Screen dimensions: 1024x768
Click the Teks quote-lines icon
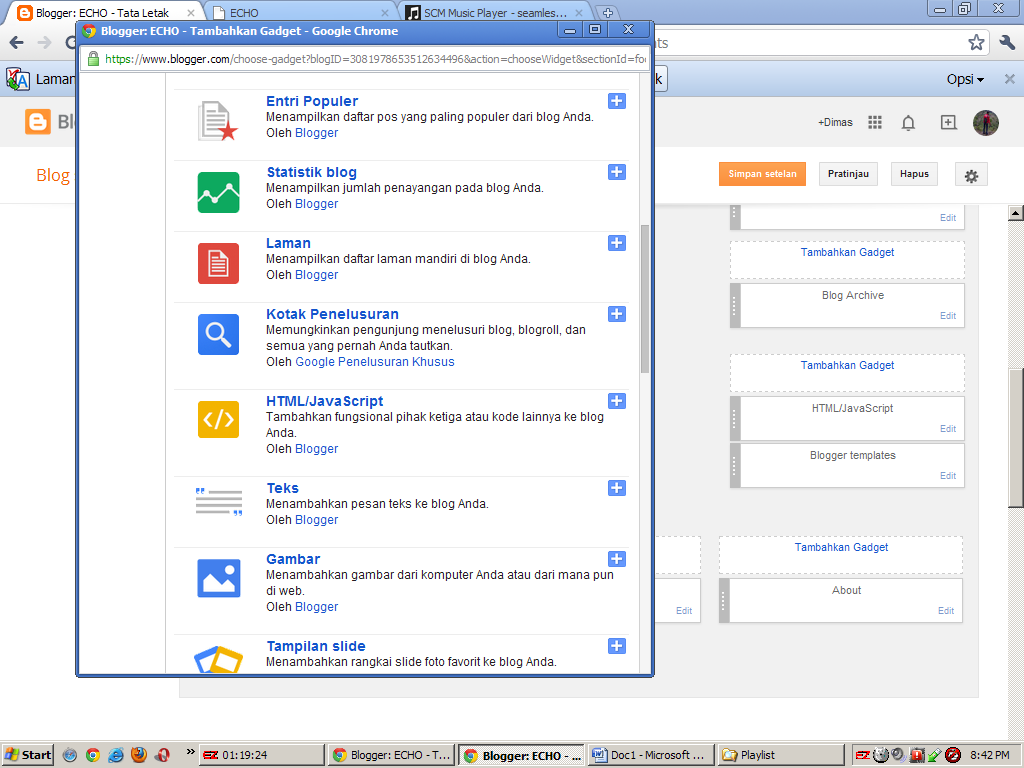coord(219,502)
